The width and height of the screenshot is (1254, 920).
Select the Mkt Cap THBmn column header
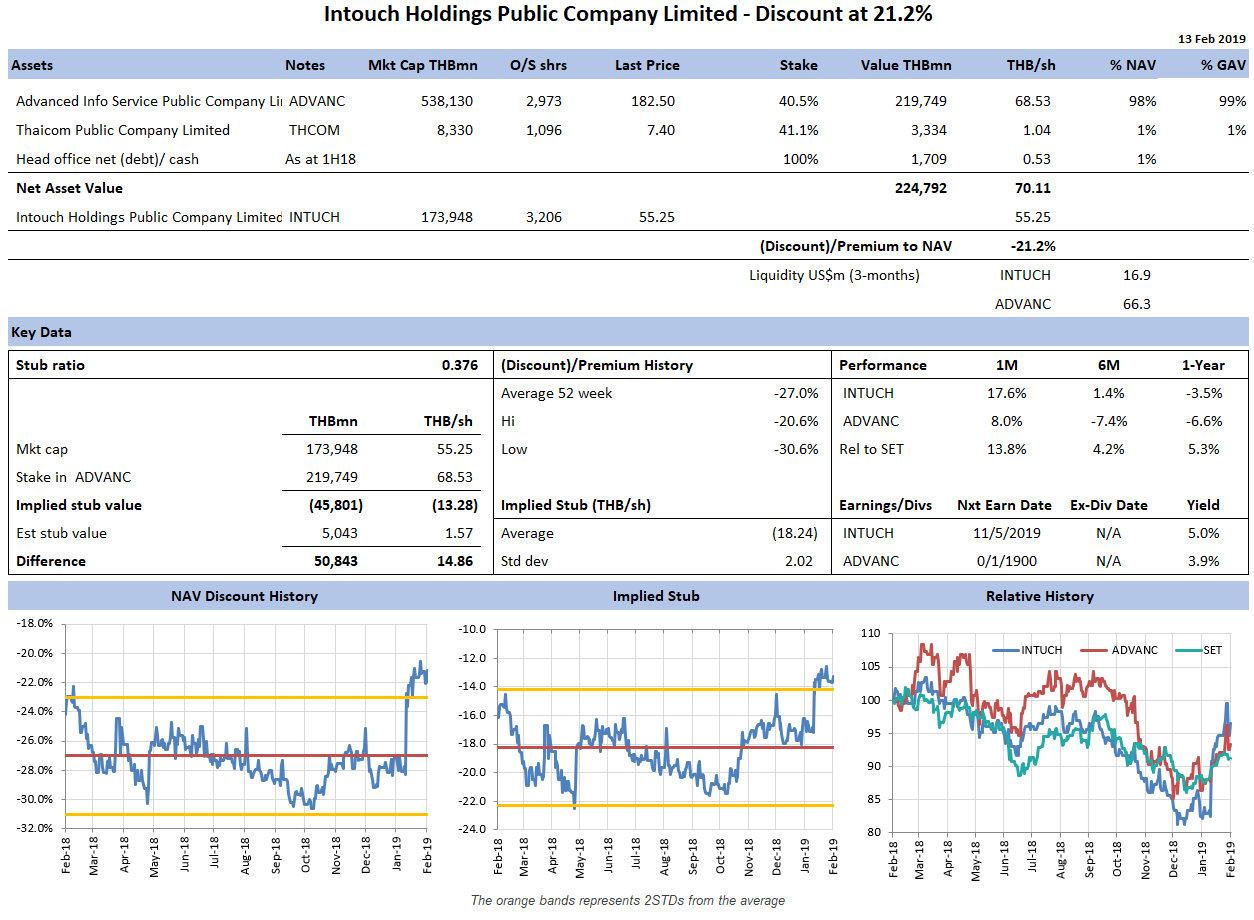(x=422, y=65)
